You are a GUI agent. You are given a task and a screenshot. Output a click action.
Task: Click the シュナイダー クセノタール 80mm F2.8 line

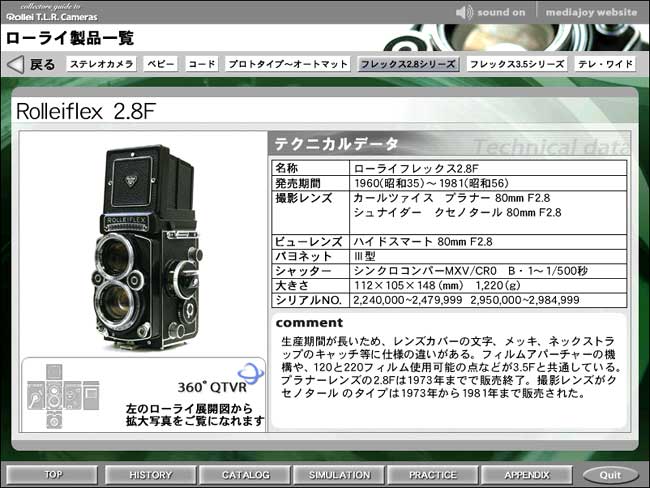click(x=457, y=212)
